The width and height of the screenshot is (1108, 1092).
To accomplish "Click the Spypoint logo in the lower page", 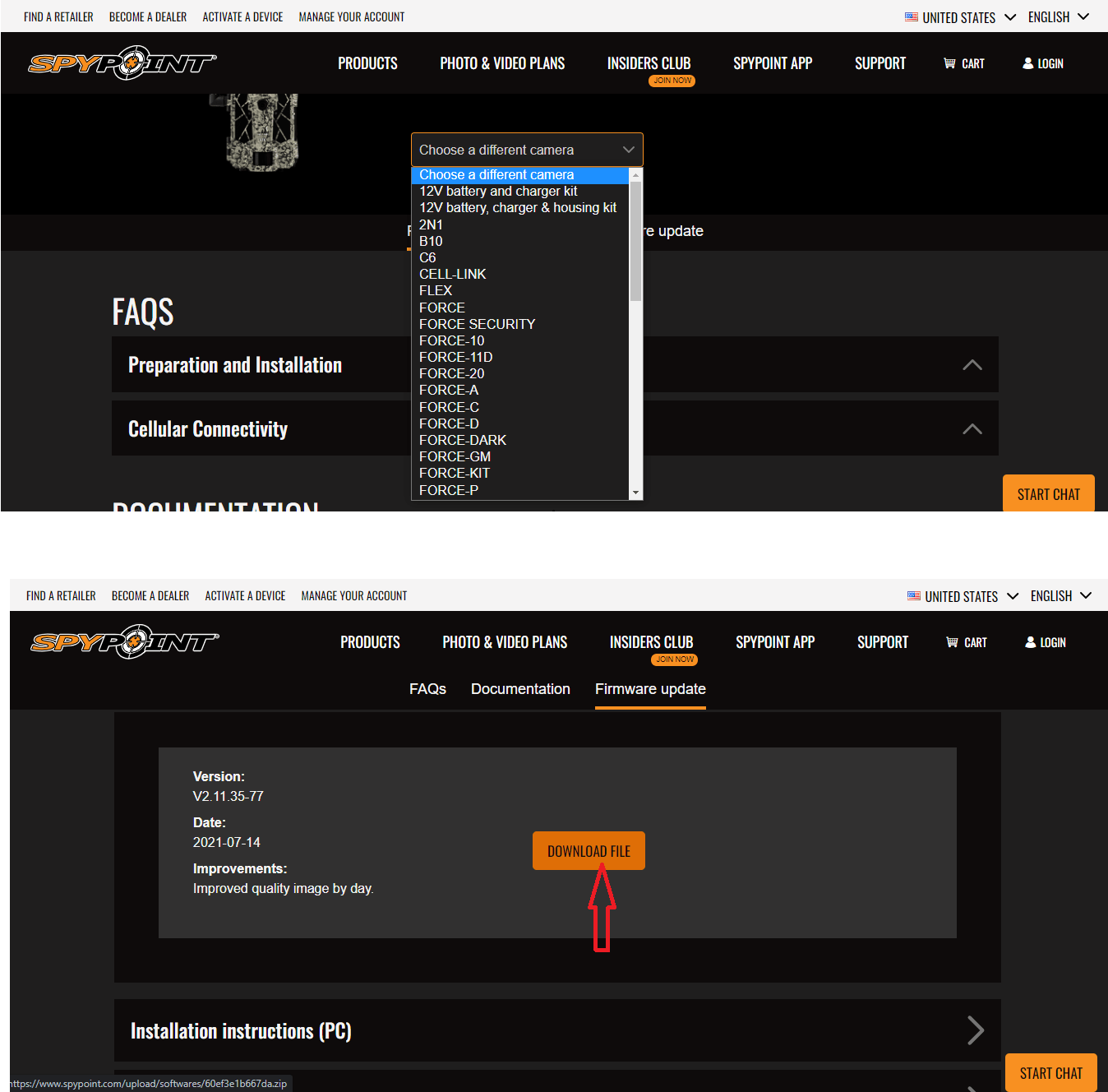I will pos(125,642).
